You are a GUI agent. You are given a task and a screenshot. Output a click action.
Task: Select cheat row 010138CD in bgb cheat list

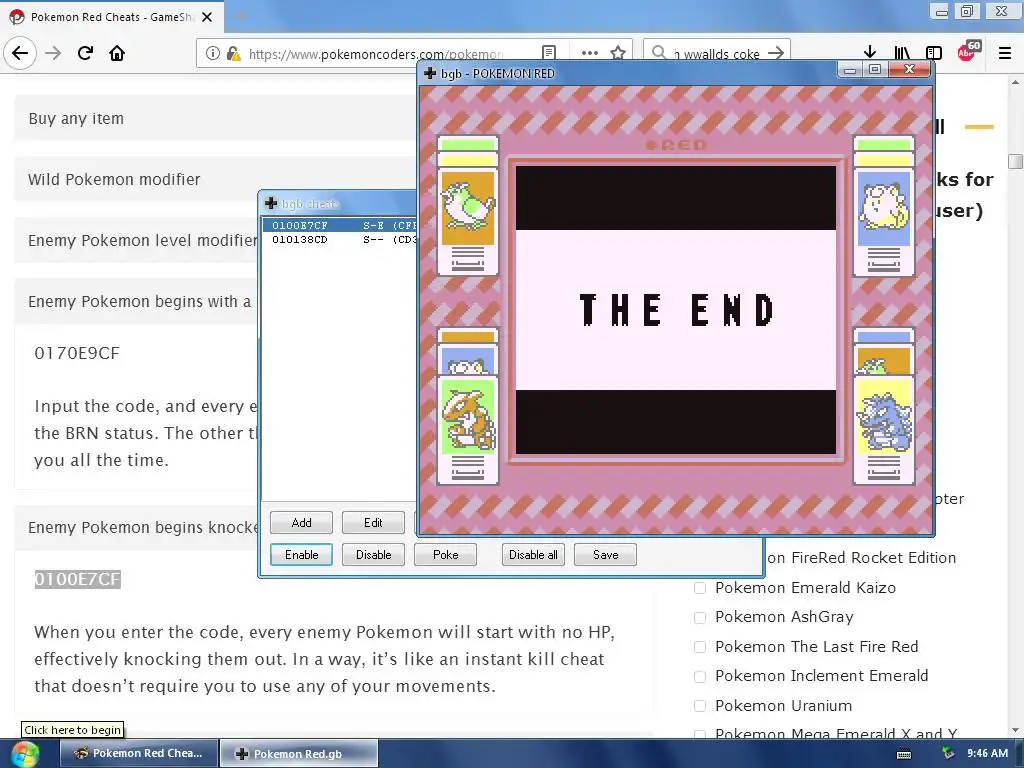point(340,239)
